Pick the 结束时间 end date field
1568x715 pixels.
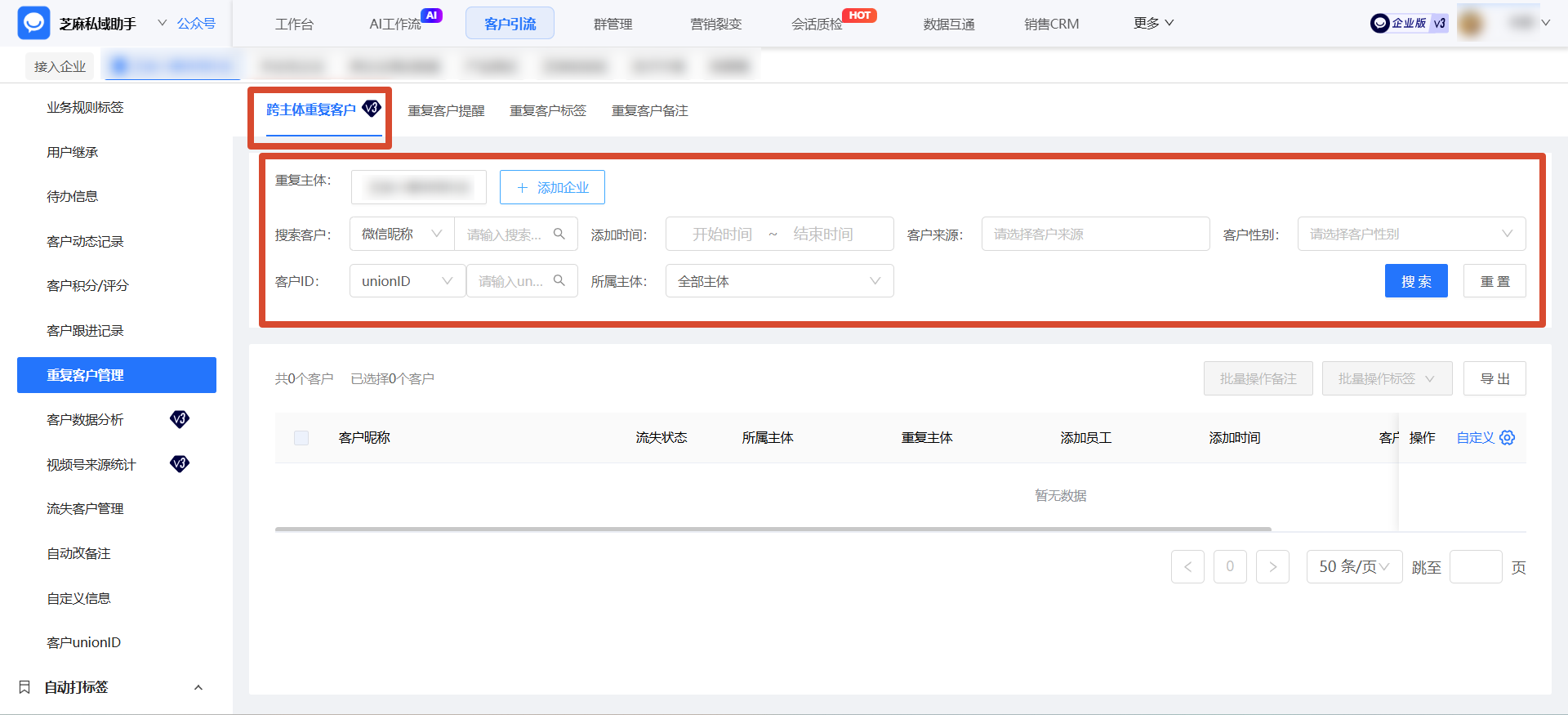tap(823, 235)
